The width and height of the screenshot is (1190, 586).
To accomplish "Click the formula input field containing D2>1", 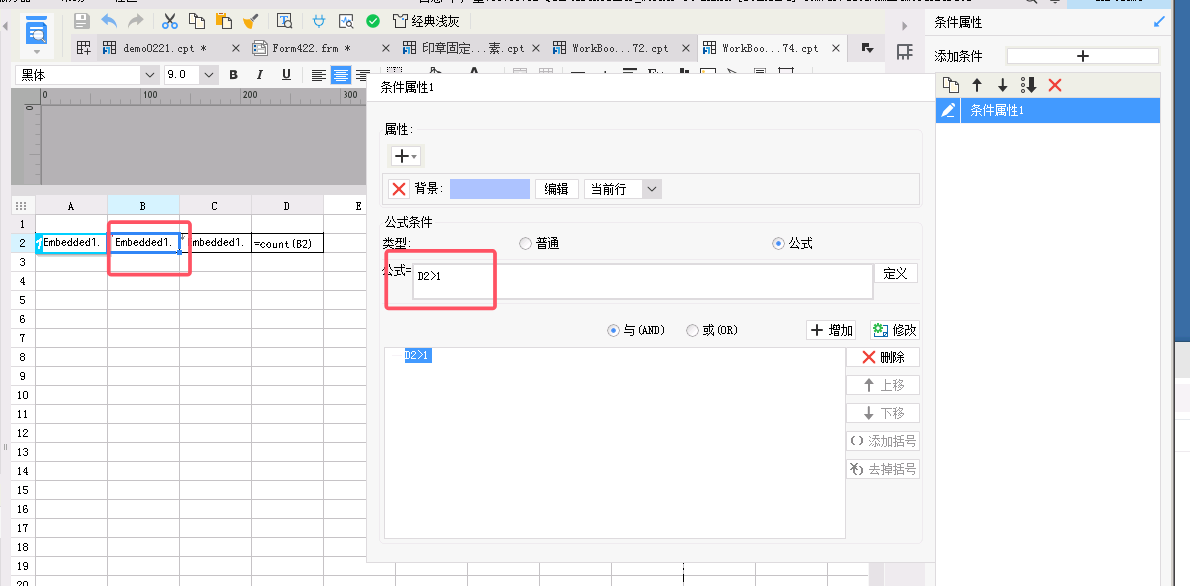I will tap(643, 282).
